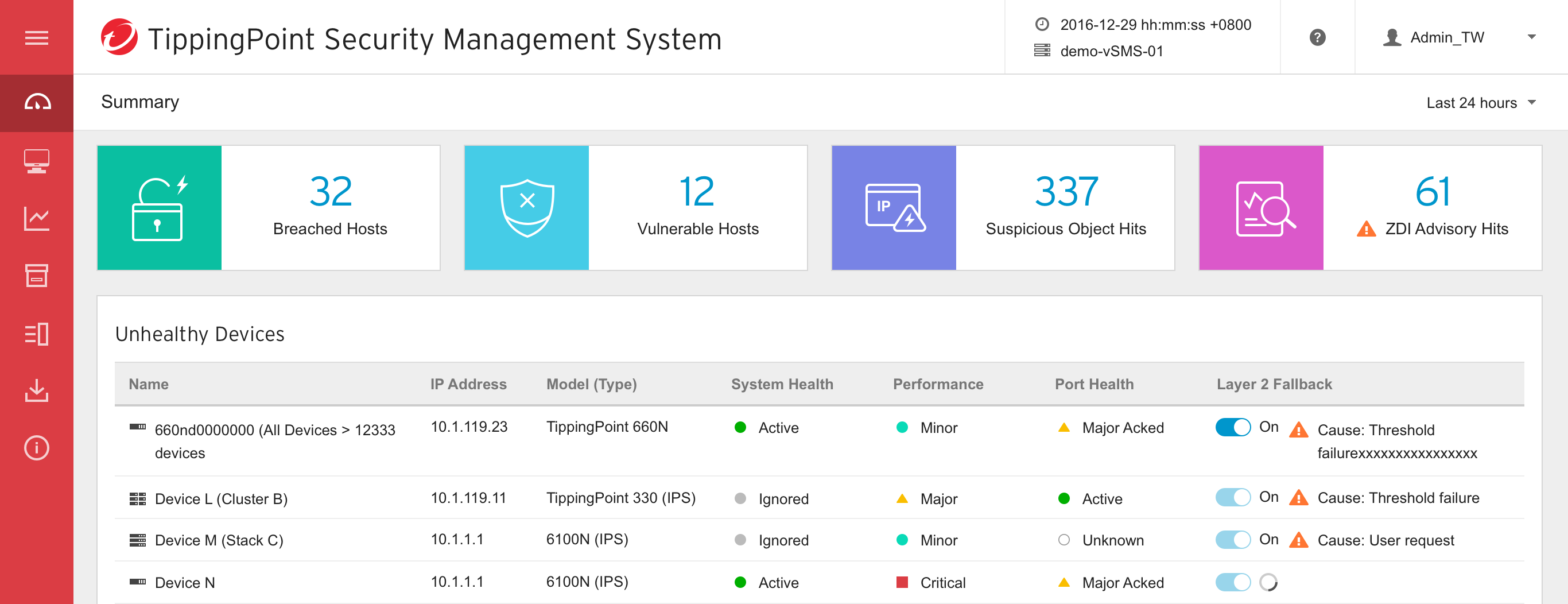Click the help question mark icon
The width and height of the screenshot is (1568, 604).
tap(1317, 38)
